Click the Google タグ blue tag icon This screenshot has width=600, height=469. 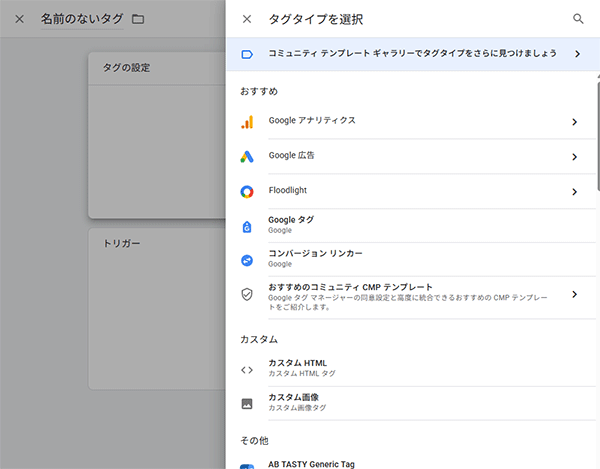tap(247, 227)
